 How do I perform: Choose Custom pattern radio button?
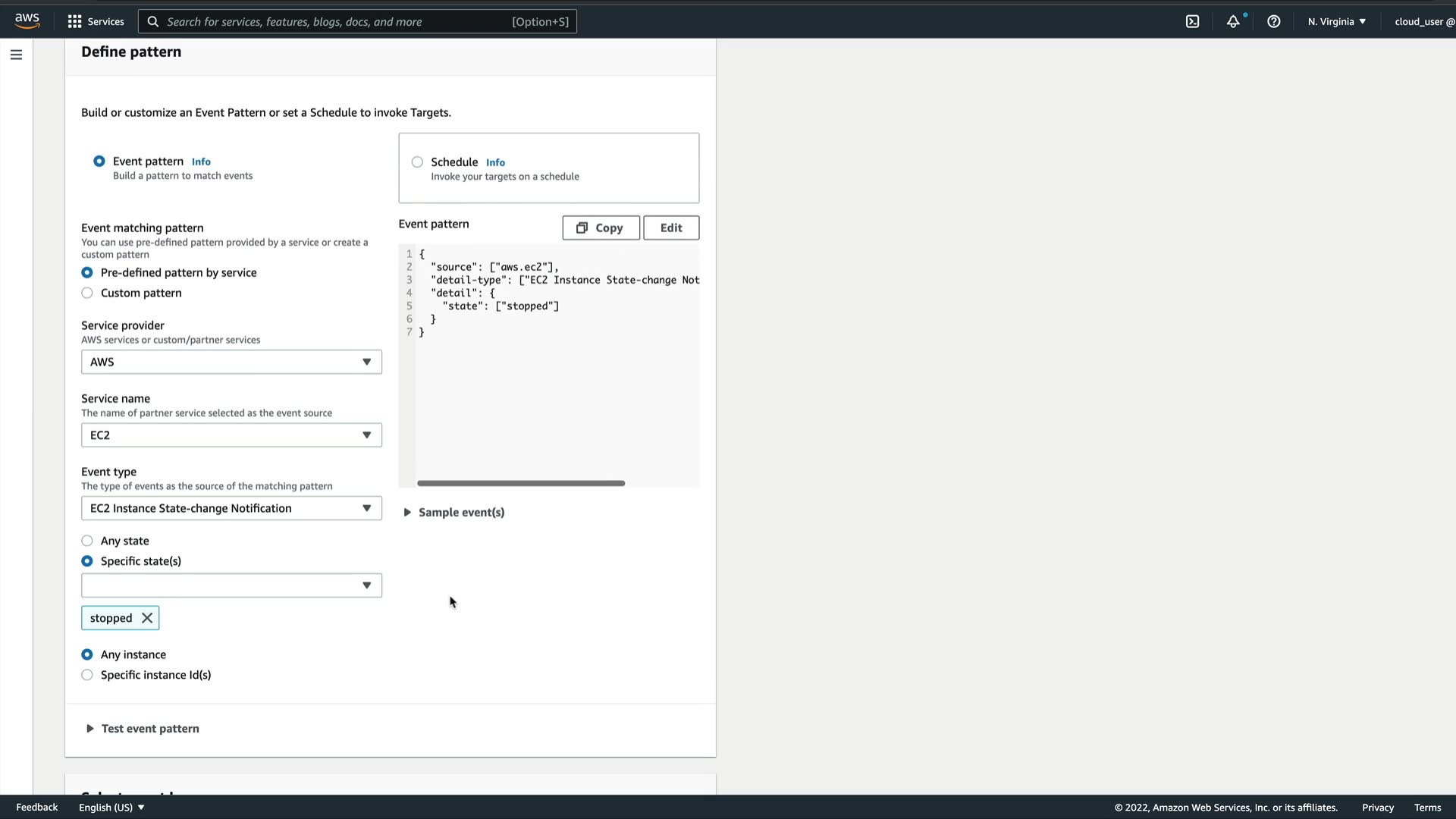[x=87, y=293]
